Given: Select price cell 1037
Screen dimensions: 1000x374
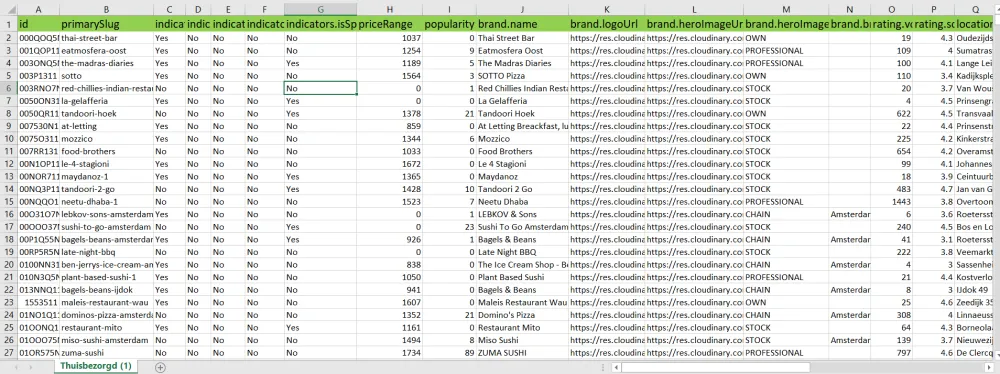Looking at the screenshot, I should point(390,38).
